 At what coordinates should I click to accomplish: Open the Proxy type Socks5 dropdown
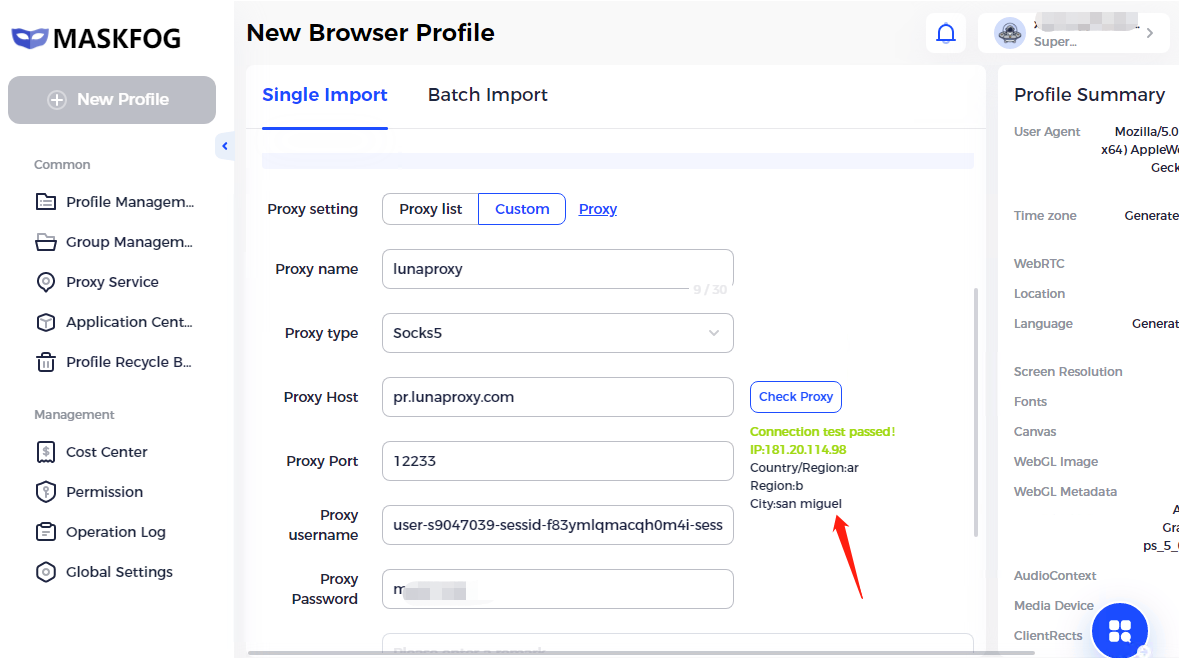(558, 333)
